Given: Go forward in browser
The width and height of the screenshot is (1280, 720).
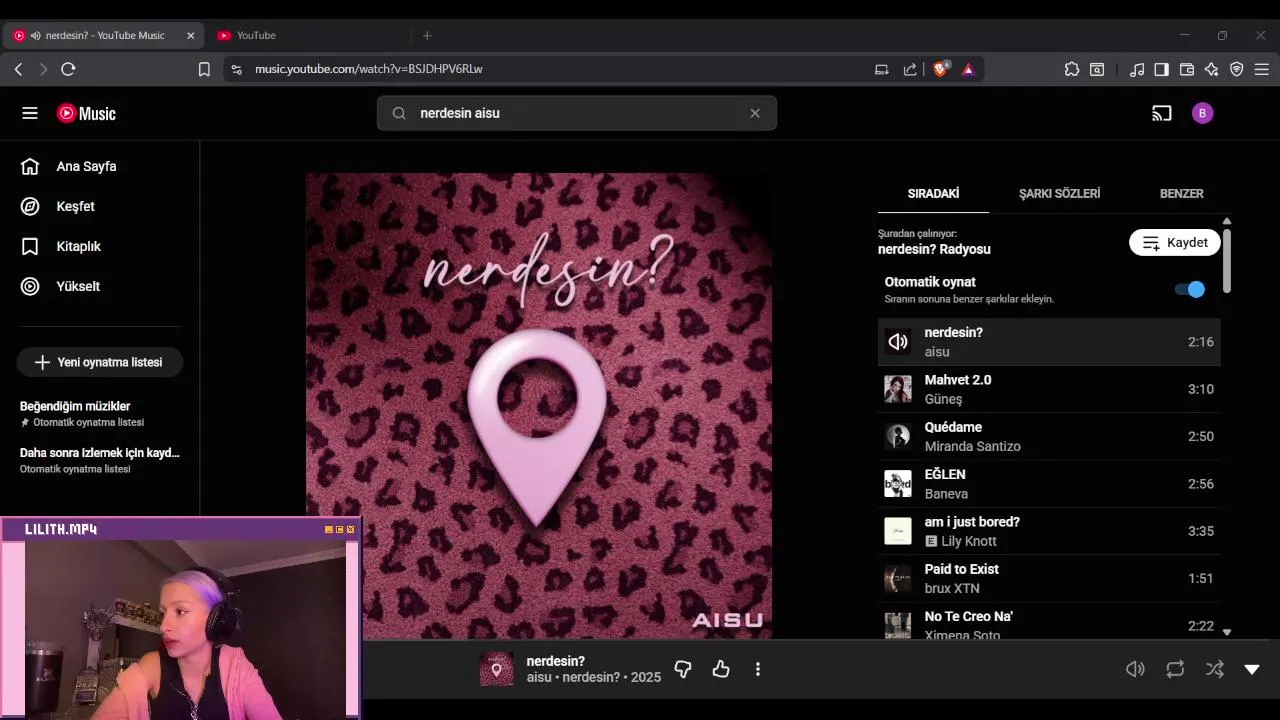Looking at the screenshot, I should pyautogui.click(x=43, y=69).
